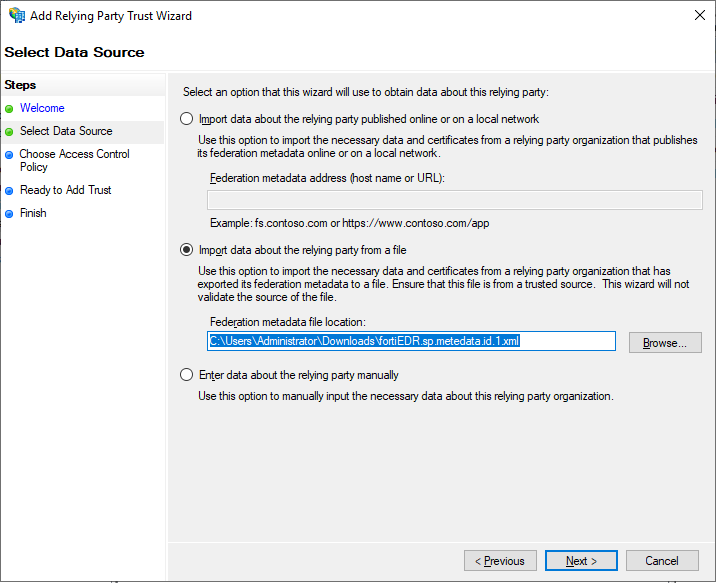The image size is (716, 583).
Task: Go back with the Previous button
Action: pyautogui.click(x=500, y=561)
